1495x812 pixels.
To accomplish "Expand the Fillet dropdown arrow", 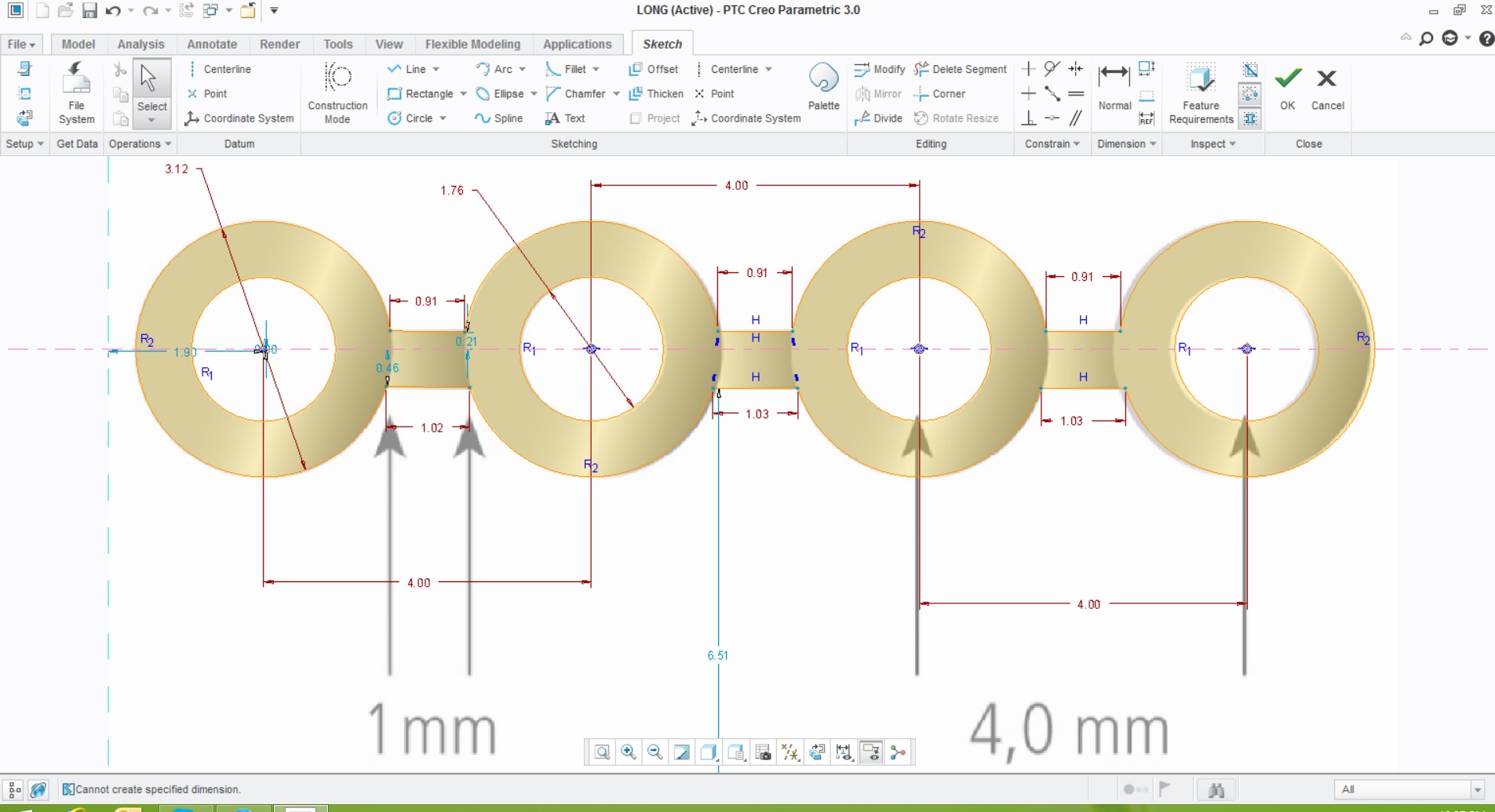I will pos(596,69).
